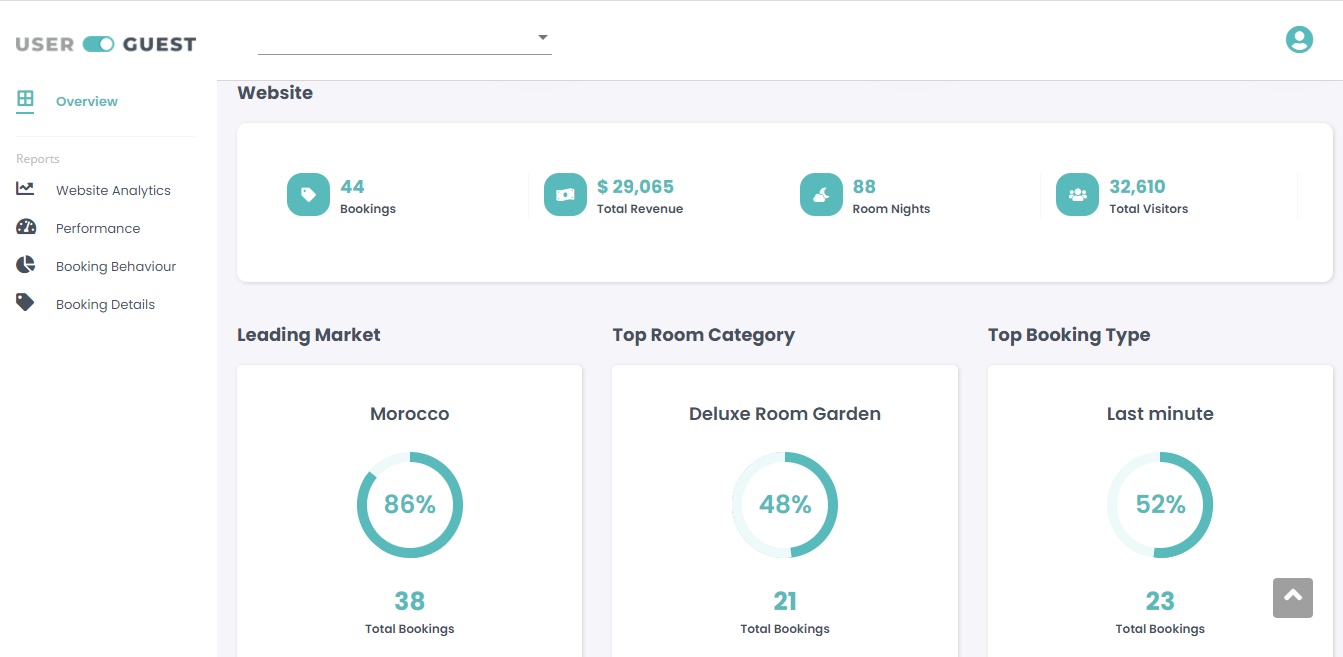Open the user profile icon
Screen dimensions: 1343x657
(x=1299, y=39)
